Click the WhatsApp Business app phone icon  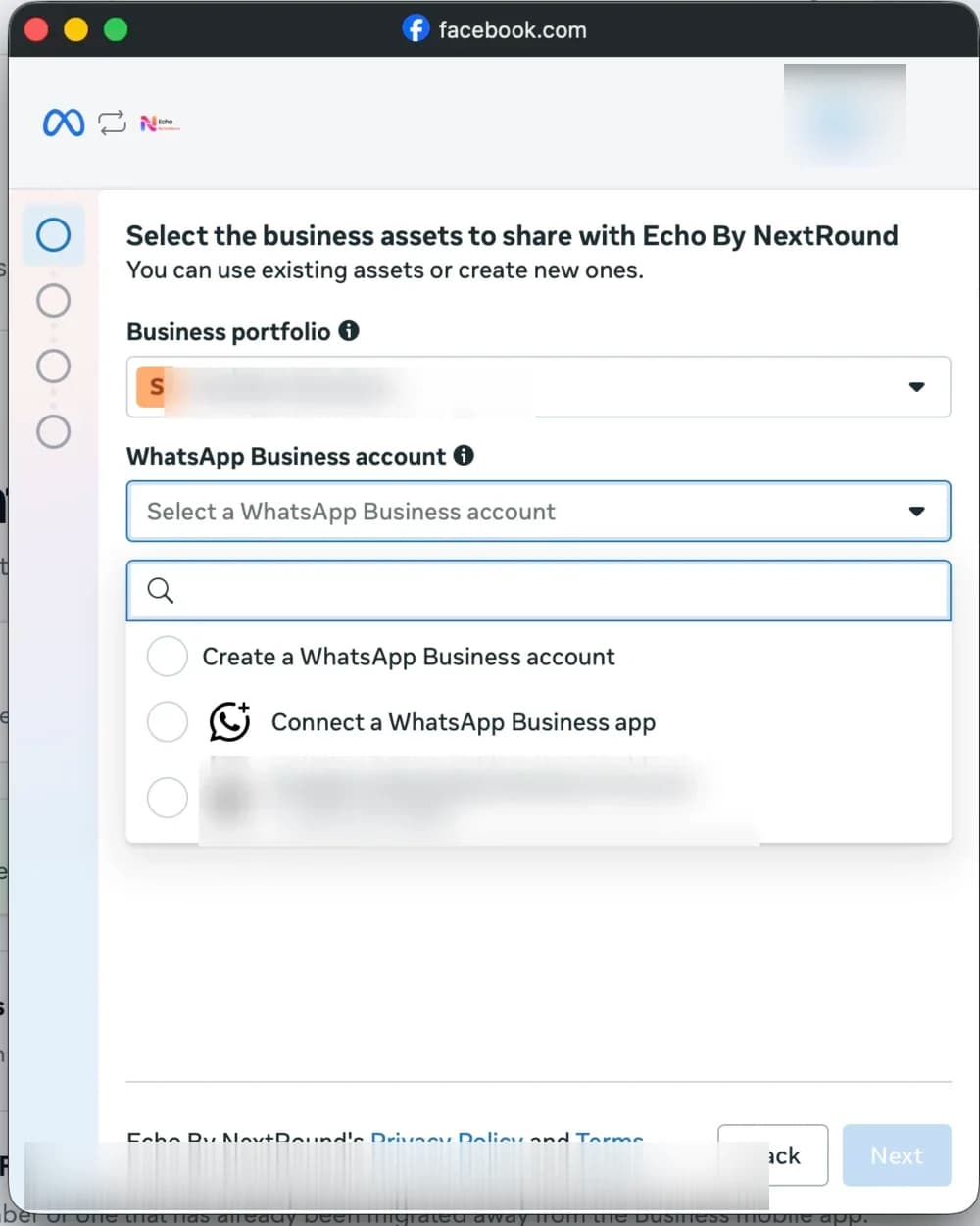click(x=229, y=721)
